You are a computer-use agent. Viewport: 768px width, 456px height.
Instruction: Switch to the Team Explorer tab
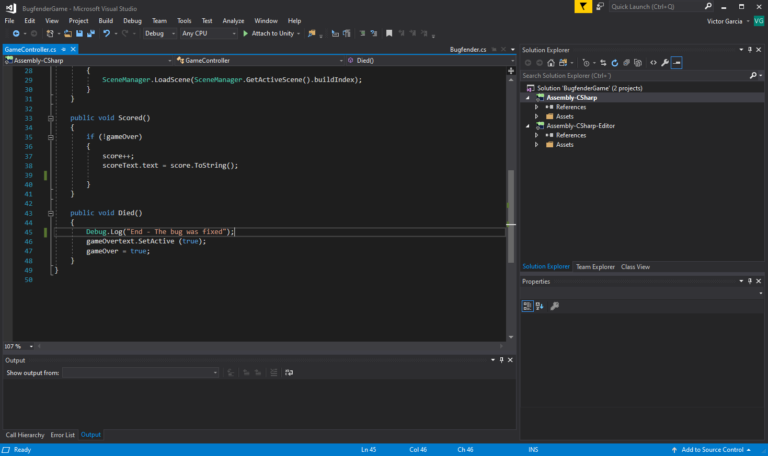coord(595,267)
